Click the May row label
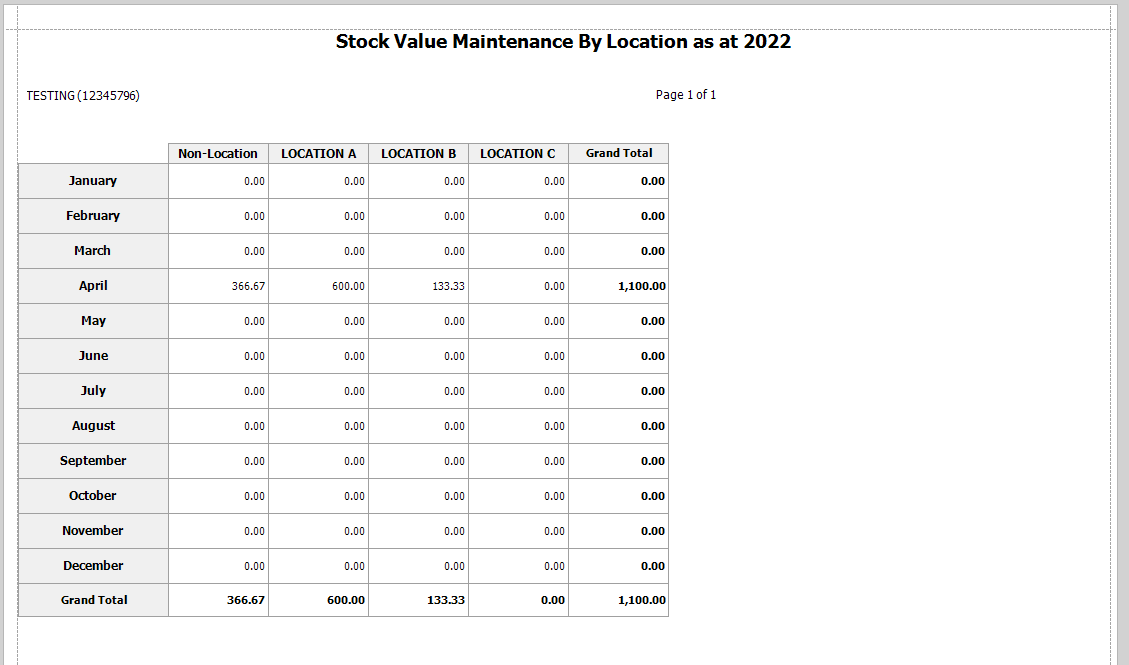Image resolution: width=1129 pixels, height=665 pixels. pos(93,321)
